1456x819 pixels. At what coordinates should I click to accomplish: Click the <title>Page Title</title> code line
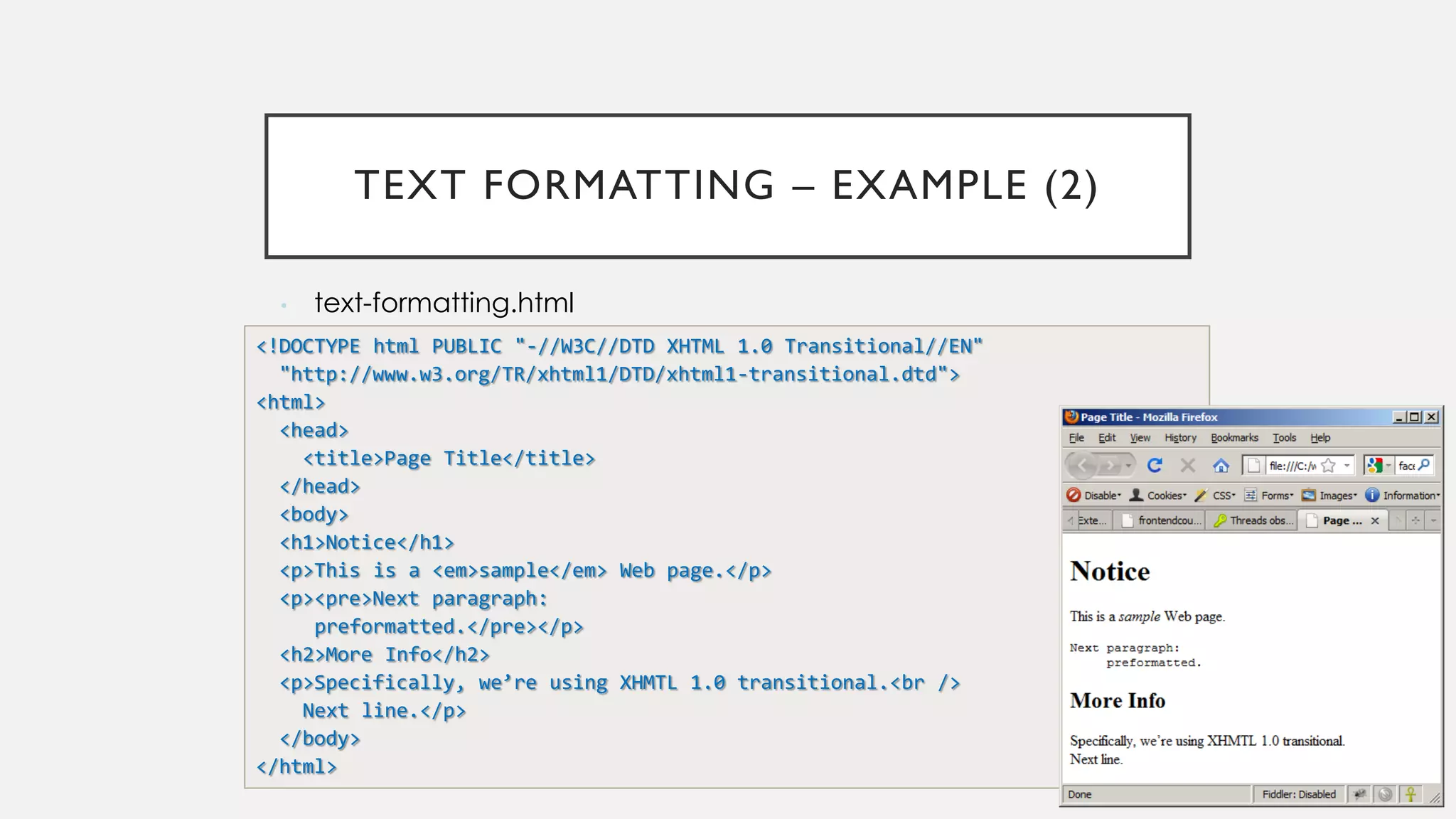pyautogui.click(x=449, y=459)
